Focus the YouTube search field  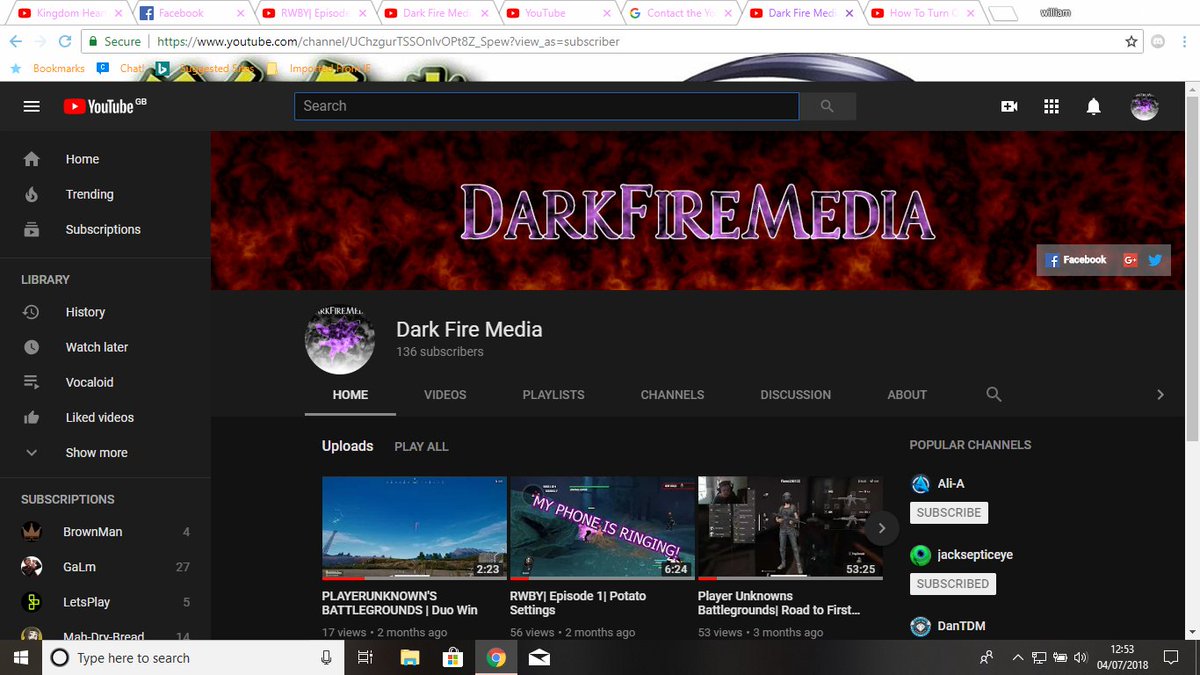[x=546, y=106]
